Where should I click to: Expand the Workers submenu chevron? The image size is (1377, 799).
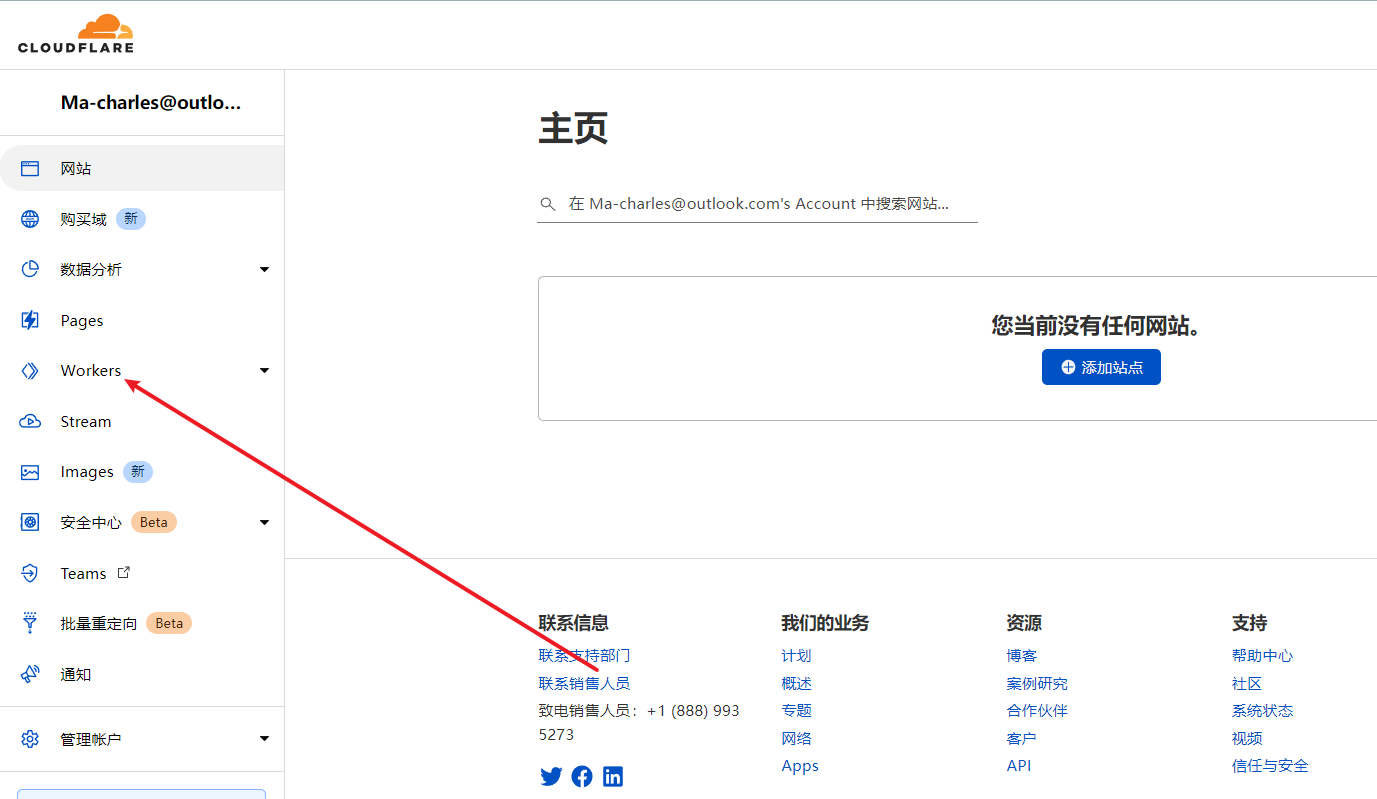coord(264,370)
